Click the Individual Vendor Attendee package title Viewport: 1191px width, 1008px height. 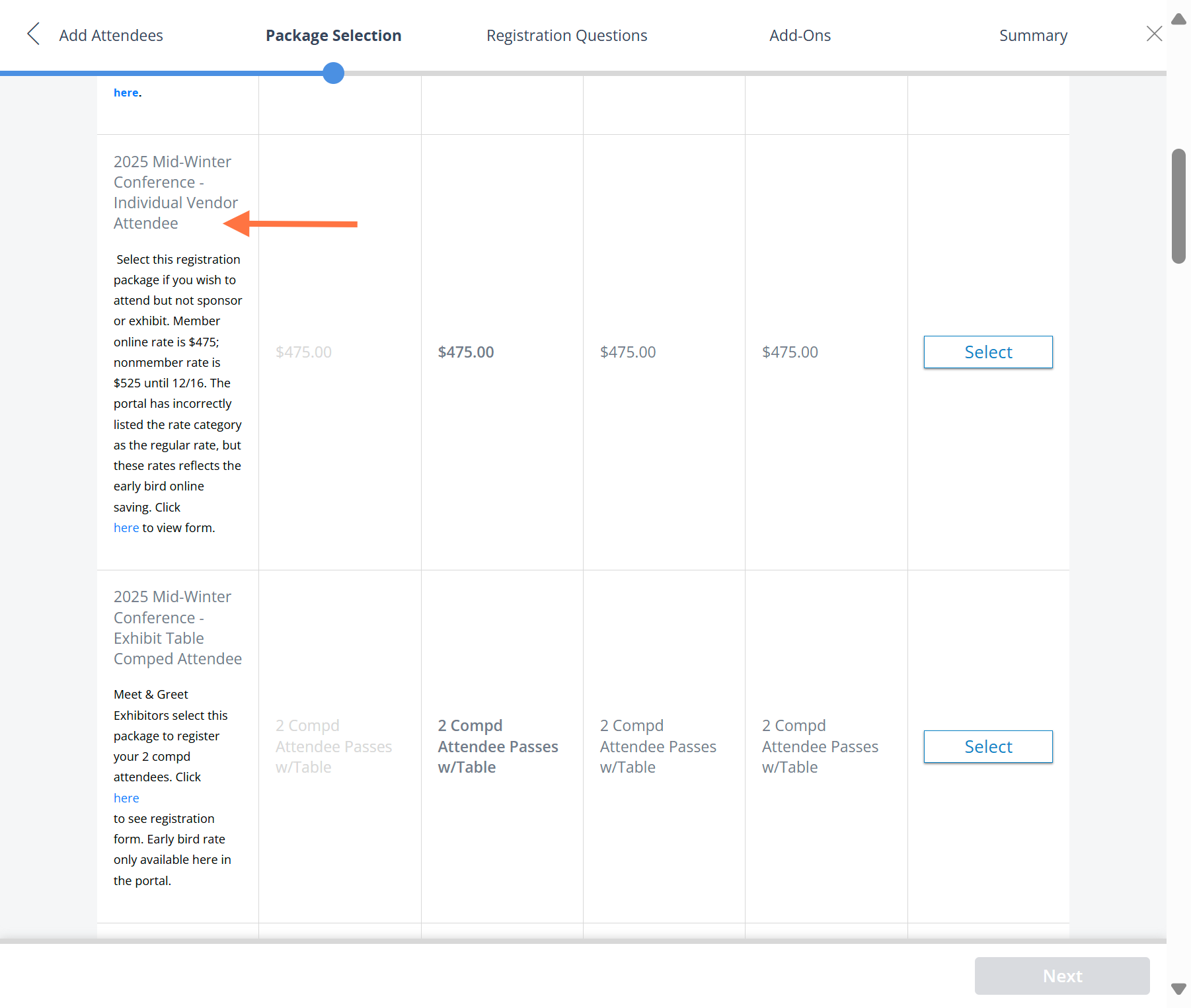tap(176, 192)
